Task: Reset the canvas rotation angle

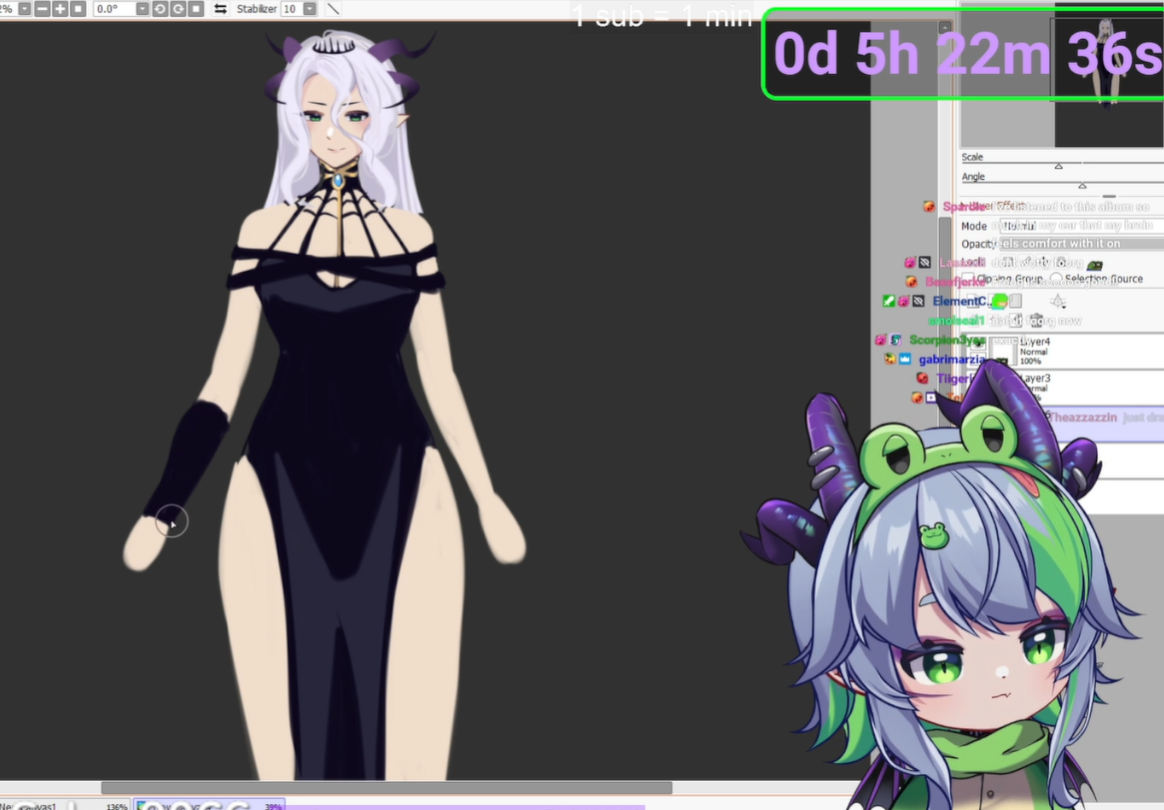Action: 196,9
